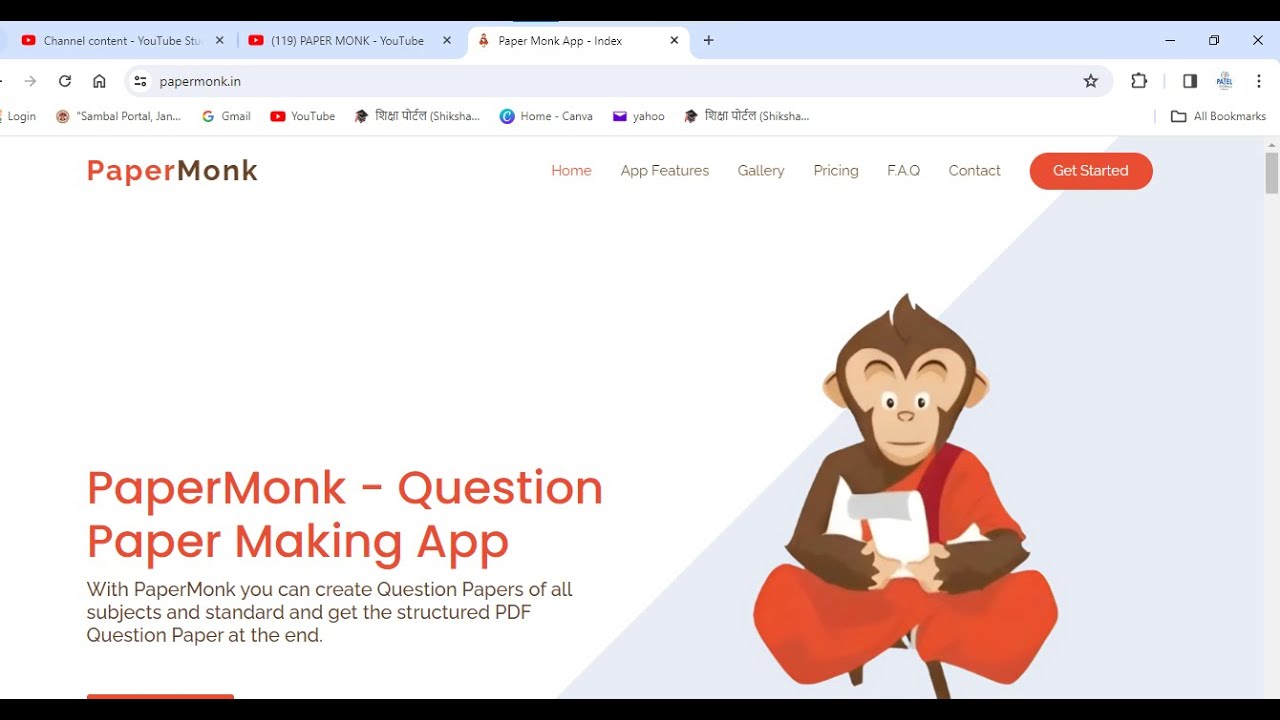This screenshot has width=1280, height=720.
Task: Open F.A.Q in site navigation
Action: pos(903,171)
